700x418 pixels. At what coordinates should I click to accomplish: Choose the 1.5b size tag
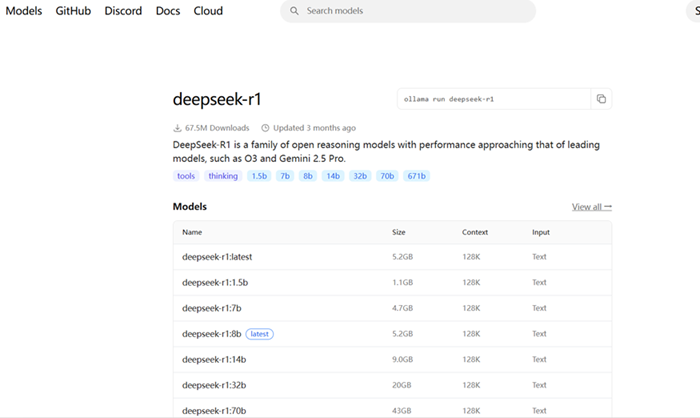click(x=259, y=176)
